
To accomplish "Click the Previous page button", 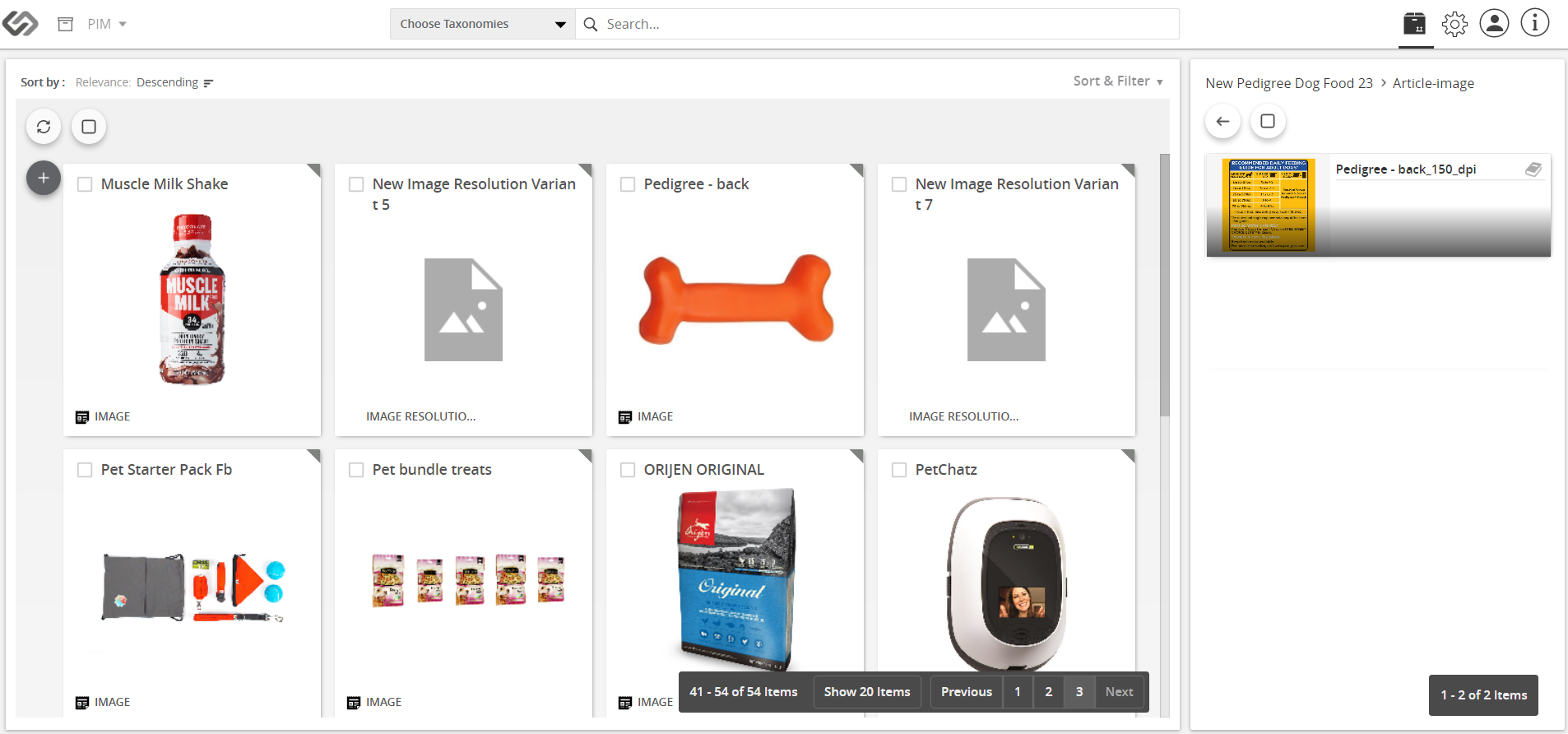I will (967, 692).
